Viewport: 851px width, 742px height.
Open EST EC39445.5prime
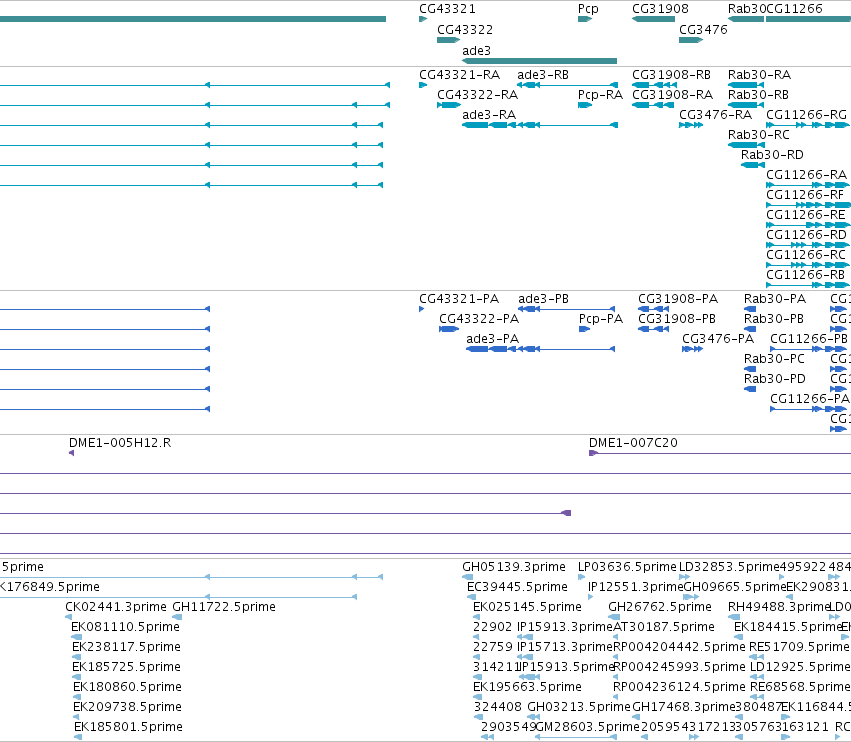517,587
